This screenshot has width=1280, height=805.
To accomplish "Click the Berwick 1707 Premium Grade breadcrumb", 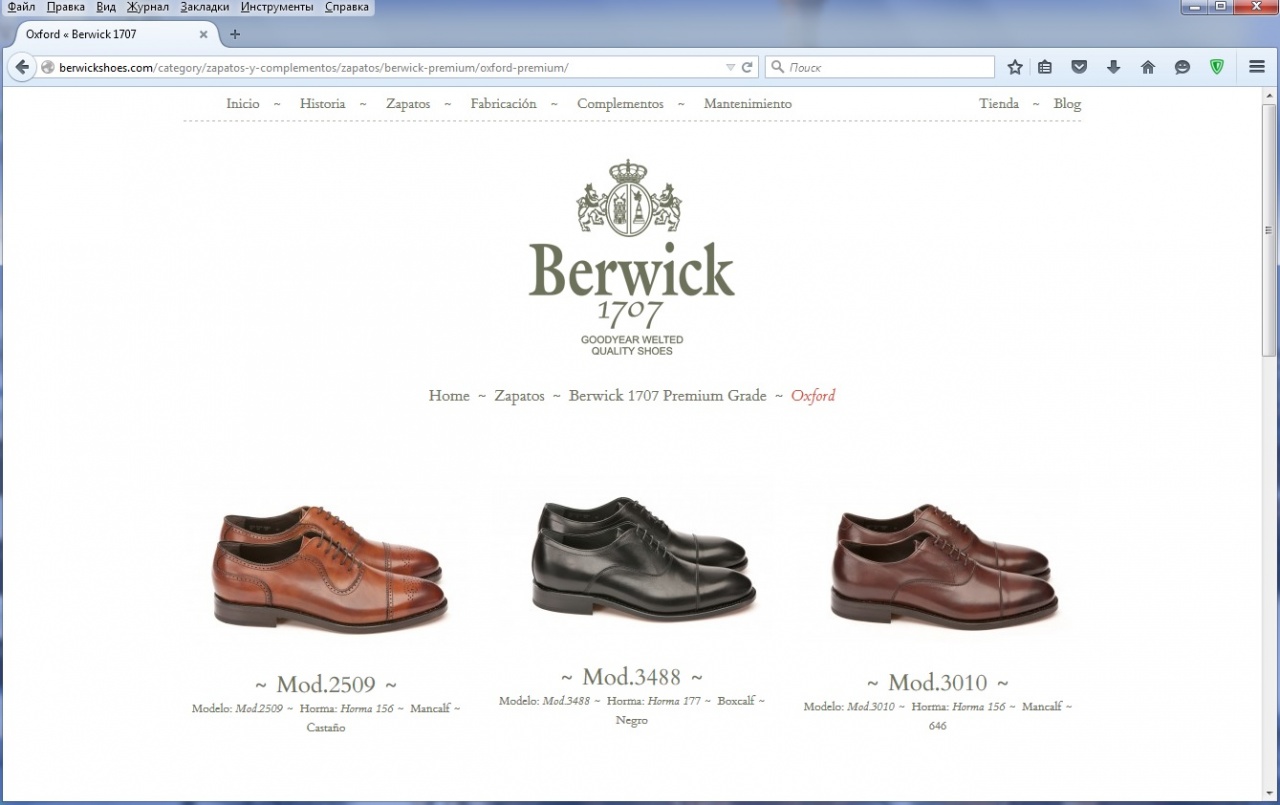I will (667, 396).
